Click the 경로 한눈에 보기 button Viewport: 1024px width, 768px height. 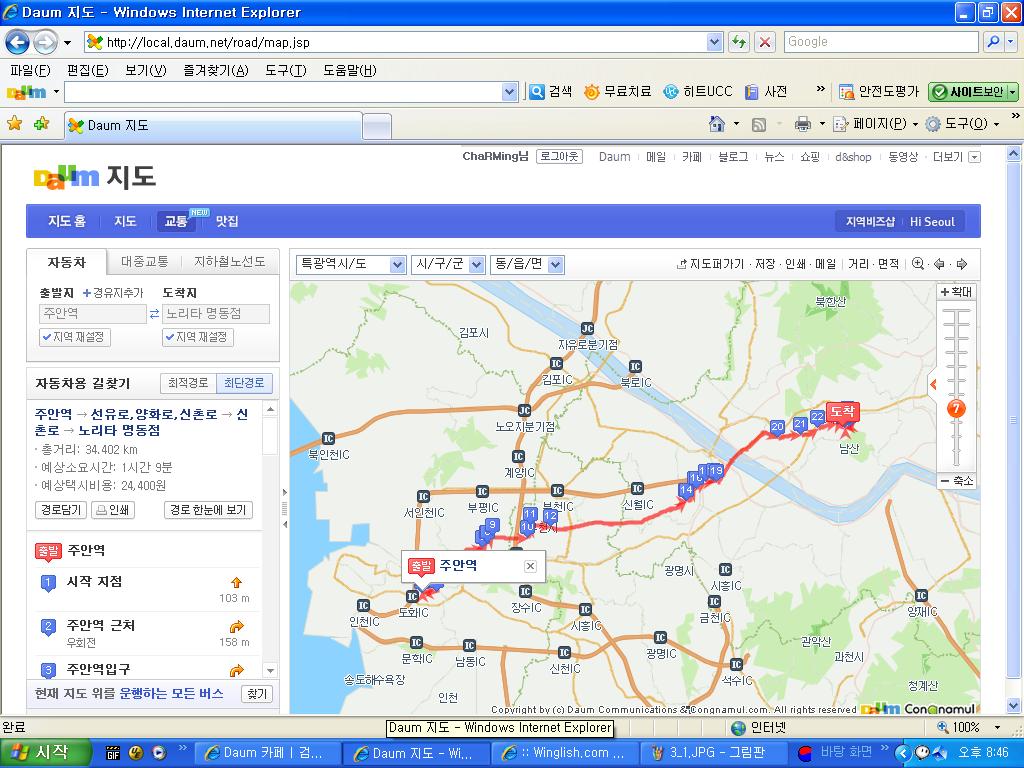pos(208,510)
